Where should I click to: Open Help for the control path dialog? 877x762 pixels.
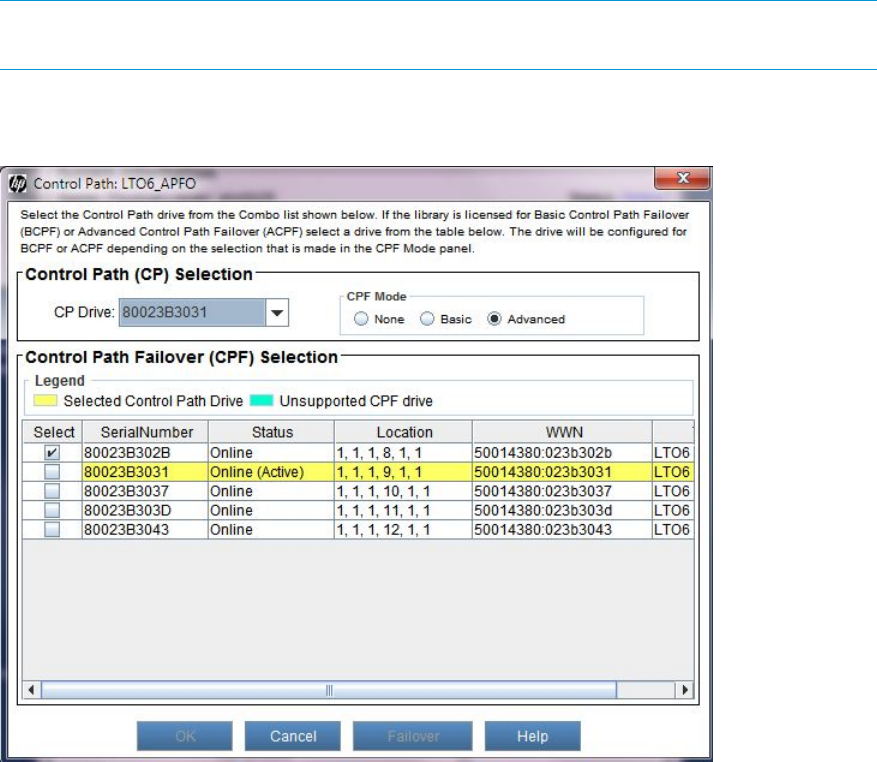(x=532, y=736)
